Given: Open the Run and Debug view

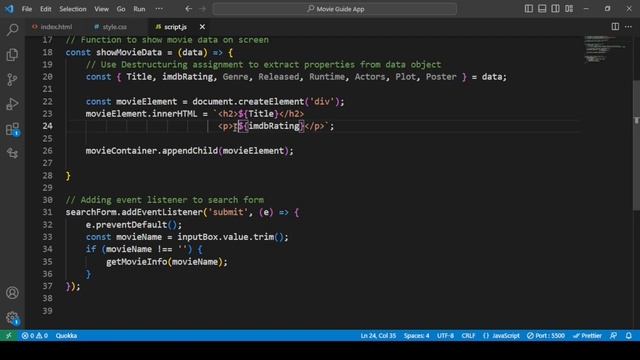Looking at the screenshot, I should coord(12,104).
